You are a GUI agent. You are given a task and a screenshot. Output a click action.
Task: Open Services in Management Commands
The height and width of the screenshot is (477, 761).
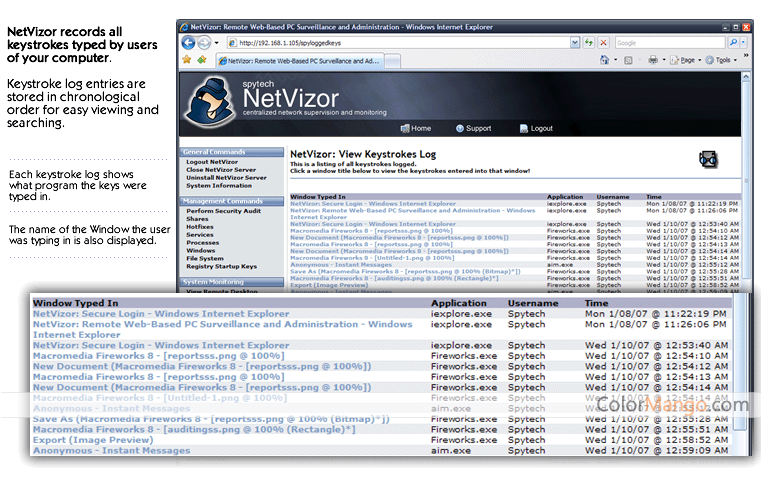[x=199, y=235]
